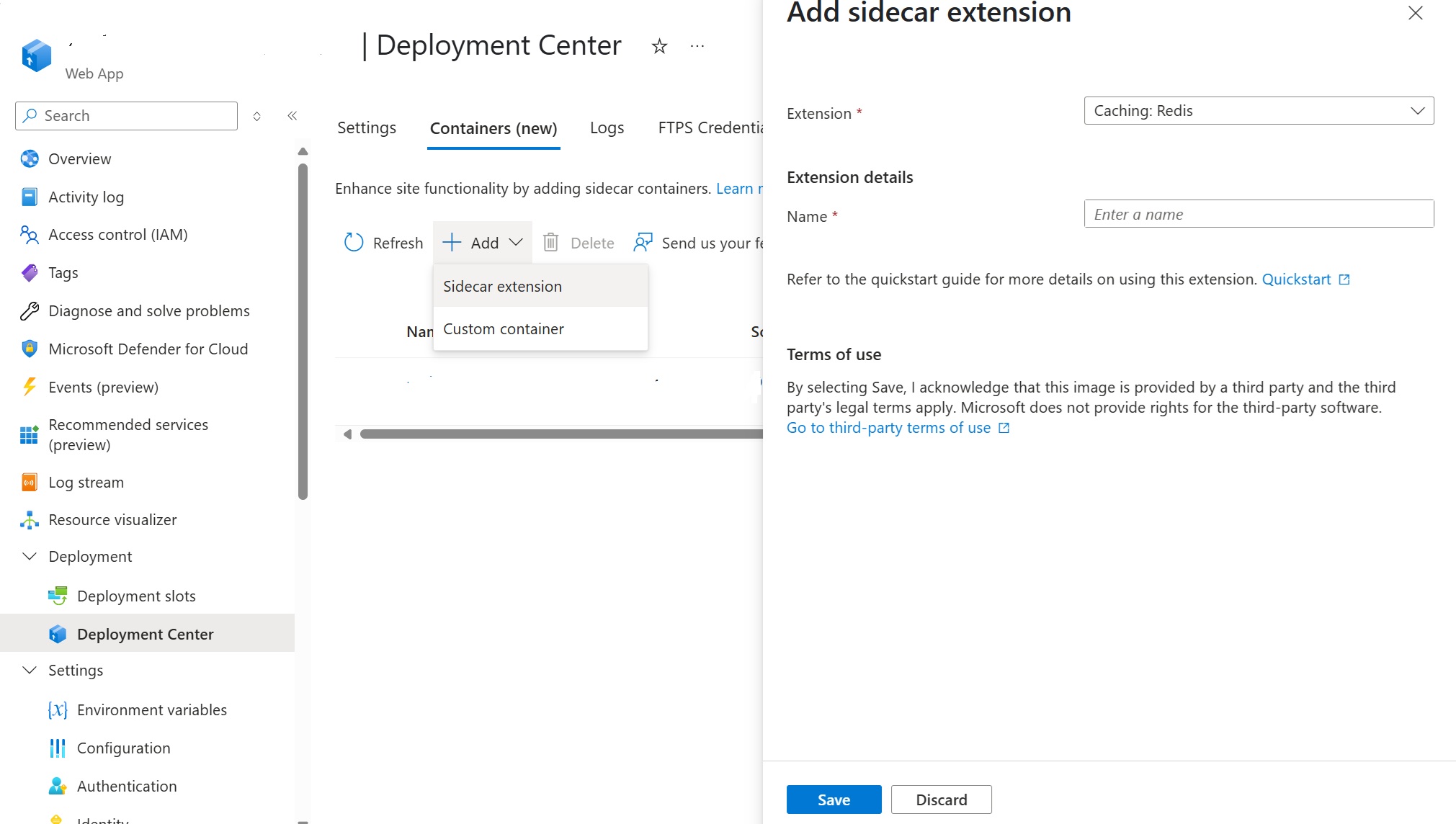The image size is (1456, 824).
Task: Collapse the Settings section in sidebar
Action: (x=30, y=671)
